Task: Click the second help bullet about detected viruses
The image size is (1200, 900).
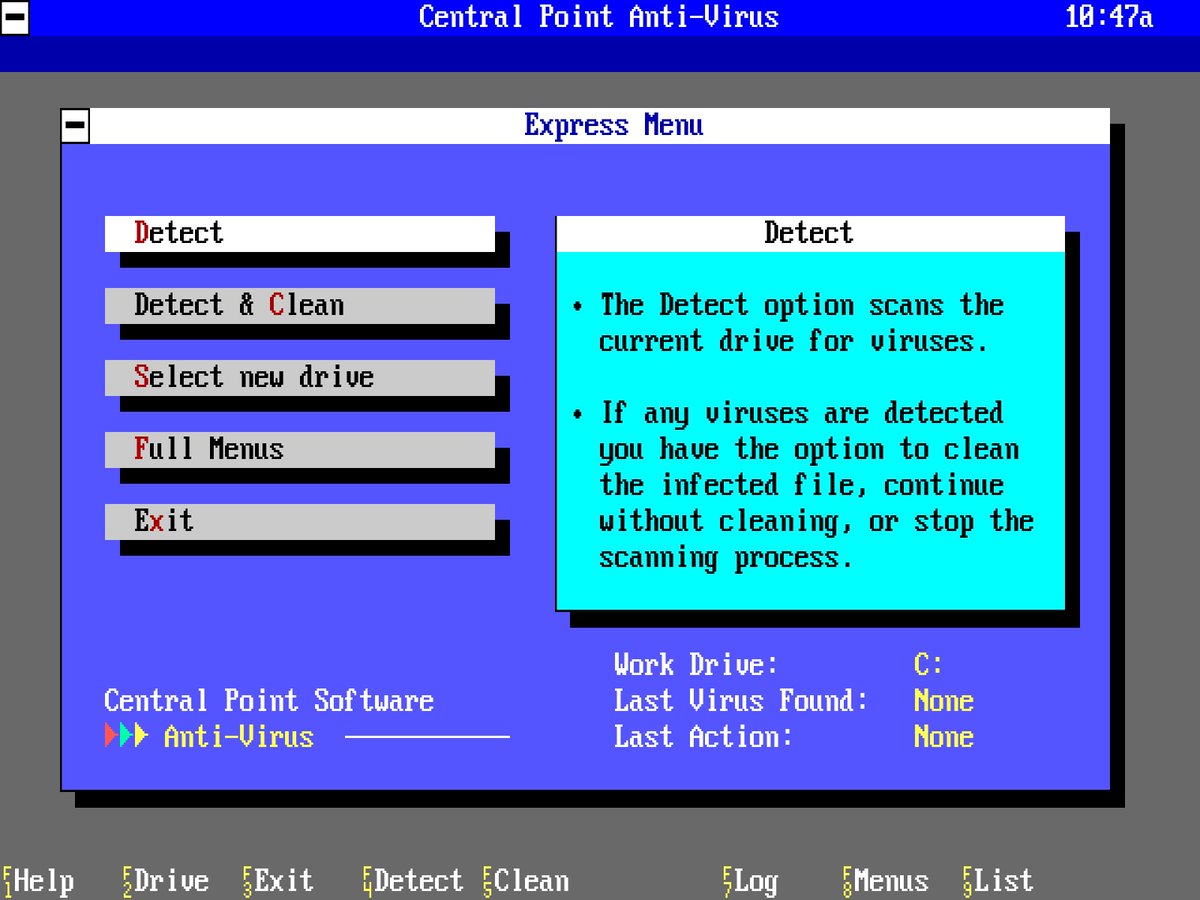Action: pos(803,485)
